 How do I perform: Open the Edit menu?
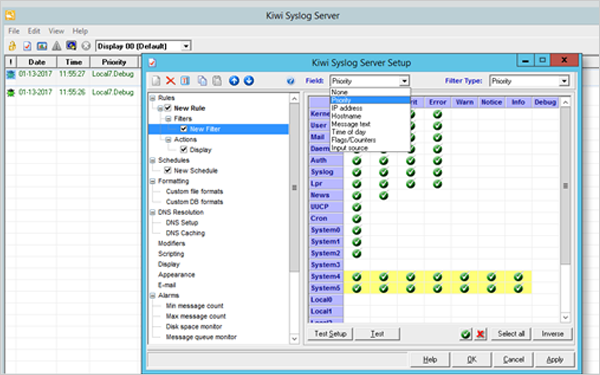tap(34, 31)
